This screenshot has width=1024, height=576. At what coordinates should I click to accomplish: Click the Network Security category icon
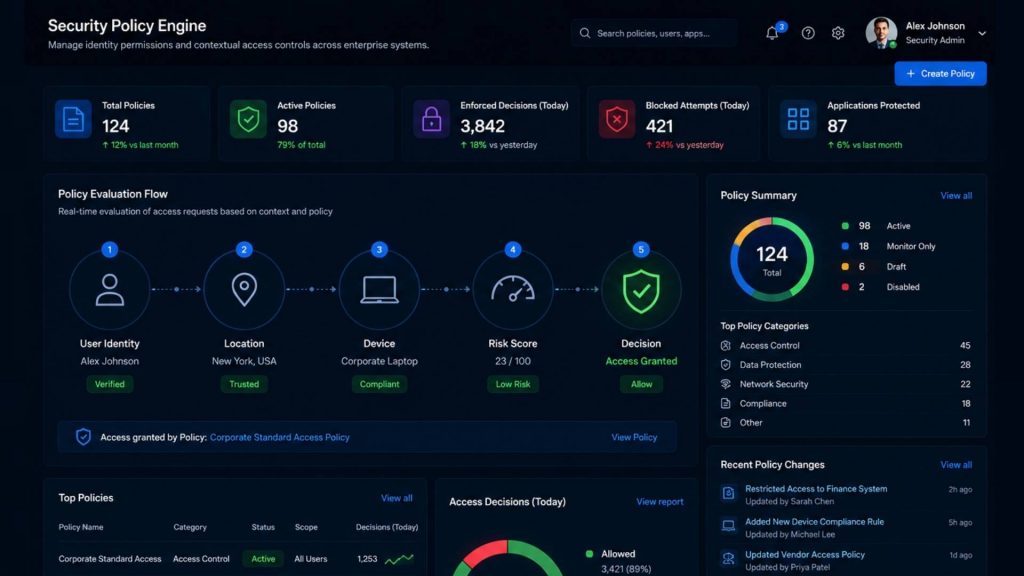[726, 384]
